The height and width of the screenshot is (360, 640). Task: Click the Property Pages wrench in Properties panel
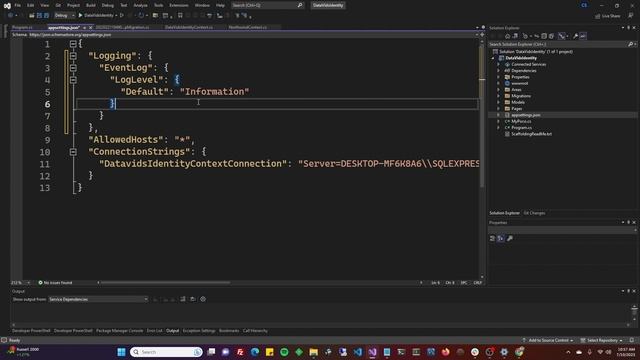click(x=510, y=238)
